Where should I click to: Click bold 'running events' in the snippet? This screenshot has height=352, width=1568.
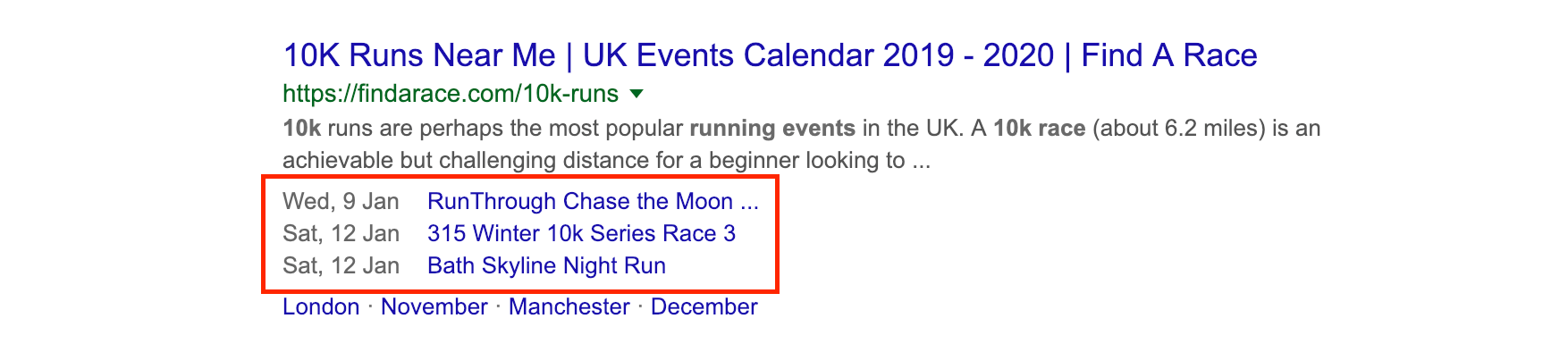tap(772, 128)
